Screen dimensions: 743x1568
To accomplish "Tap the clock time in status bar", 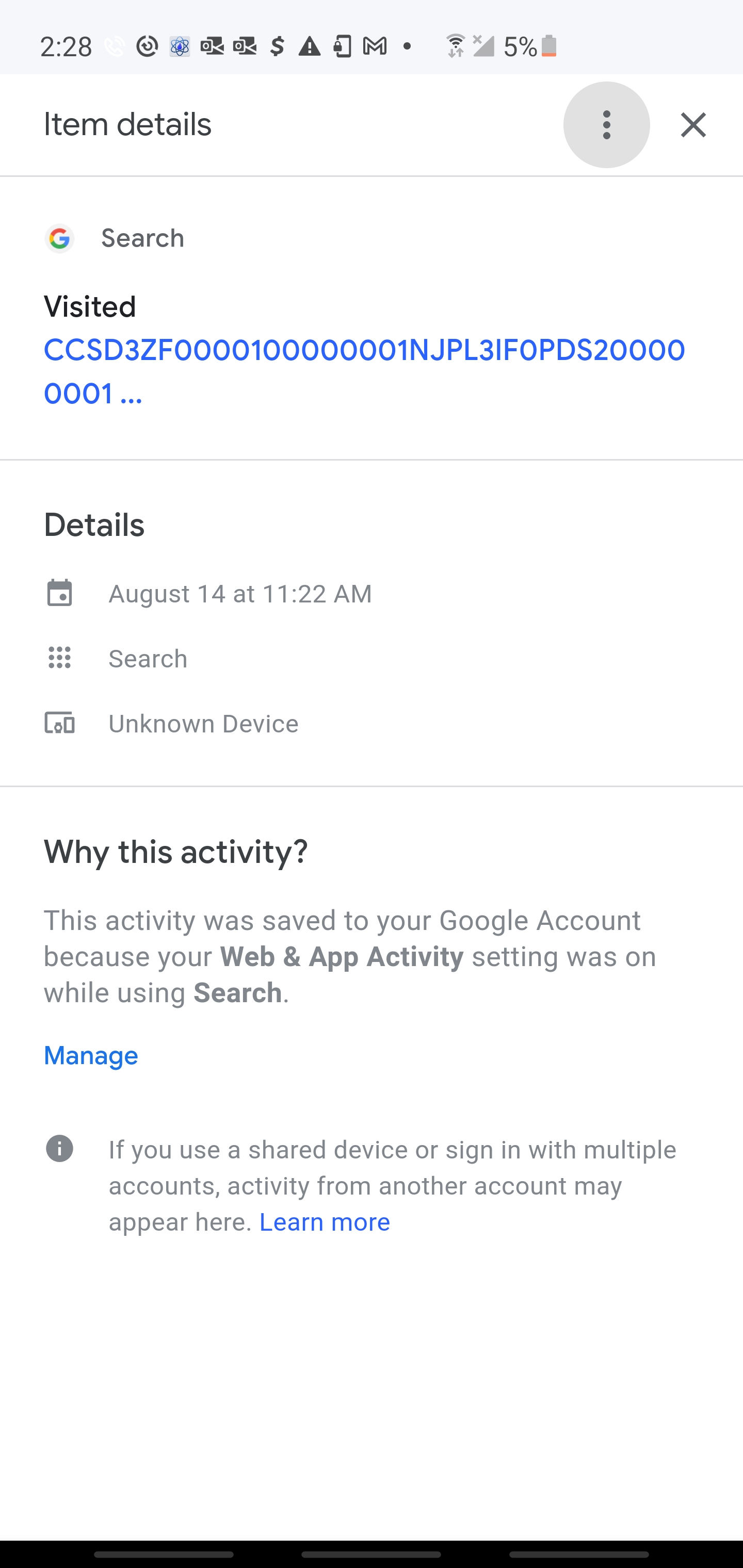I will pyautogui.click(x=66, y=47).
